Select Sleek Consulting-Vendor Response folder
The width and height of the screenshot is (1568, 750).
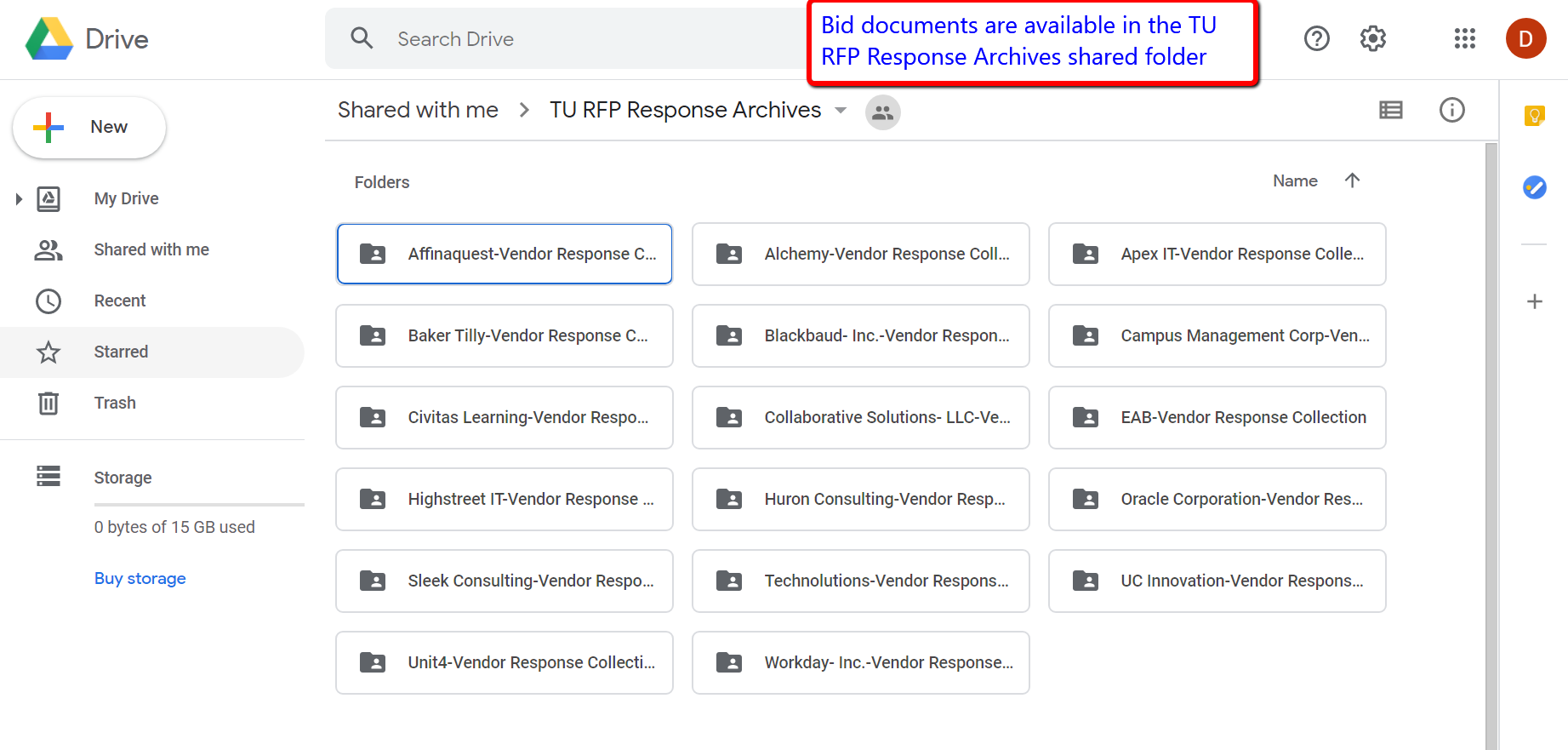[505, 581]
